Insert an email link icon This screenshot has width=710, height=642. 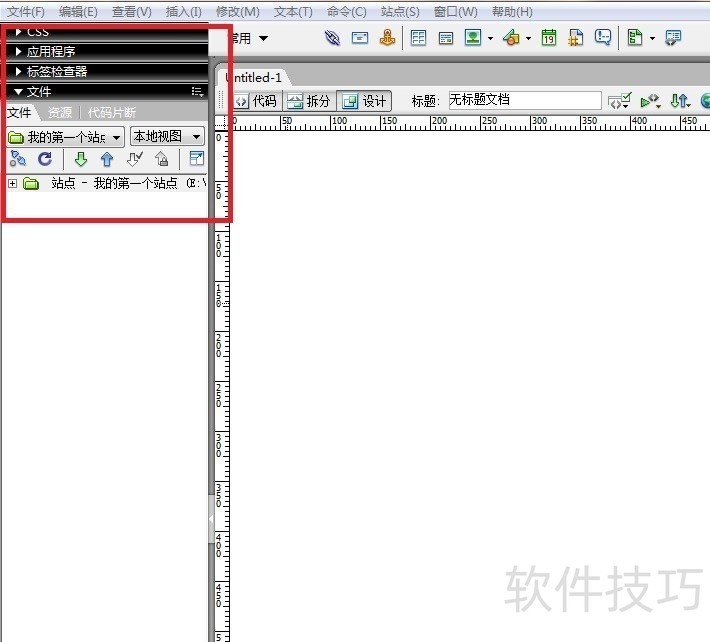coord(360,38)
